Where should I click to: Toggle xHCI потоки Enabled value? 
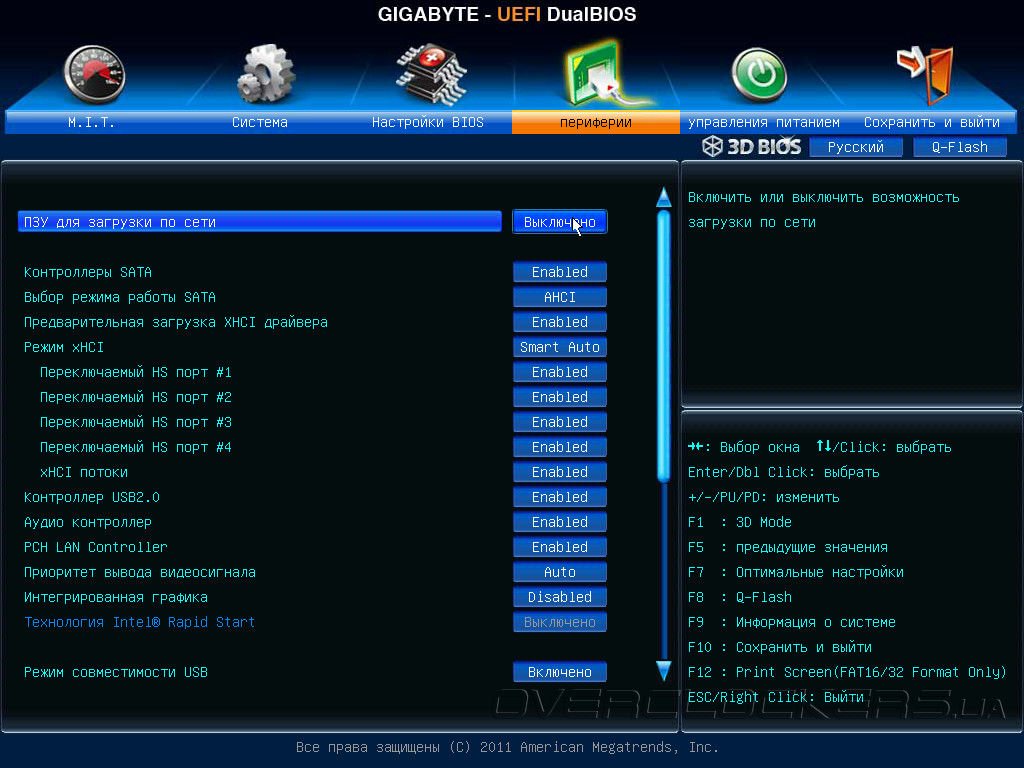[560, 472]
